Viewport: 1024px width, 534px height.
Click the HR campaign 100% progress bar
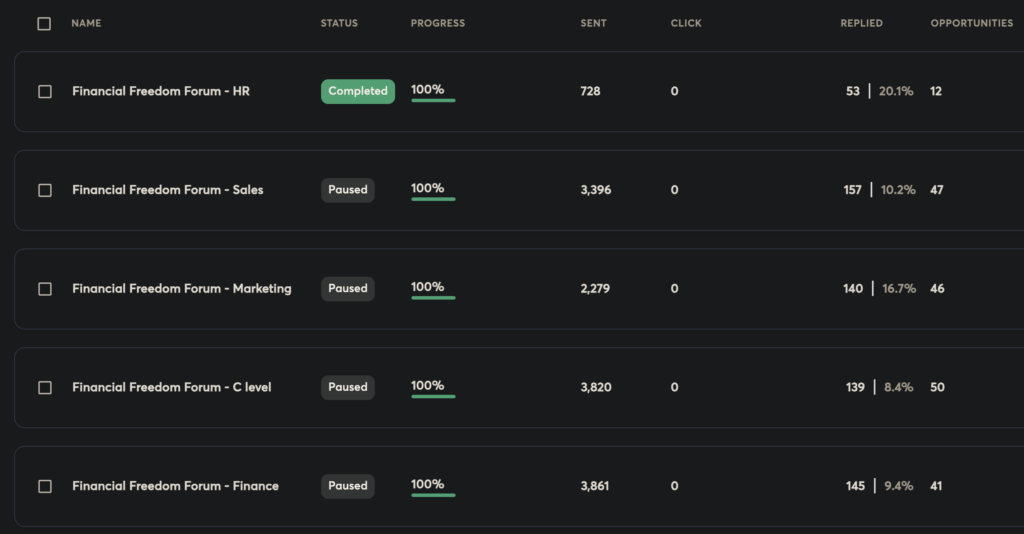coord(433,99)
